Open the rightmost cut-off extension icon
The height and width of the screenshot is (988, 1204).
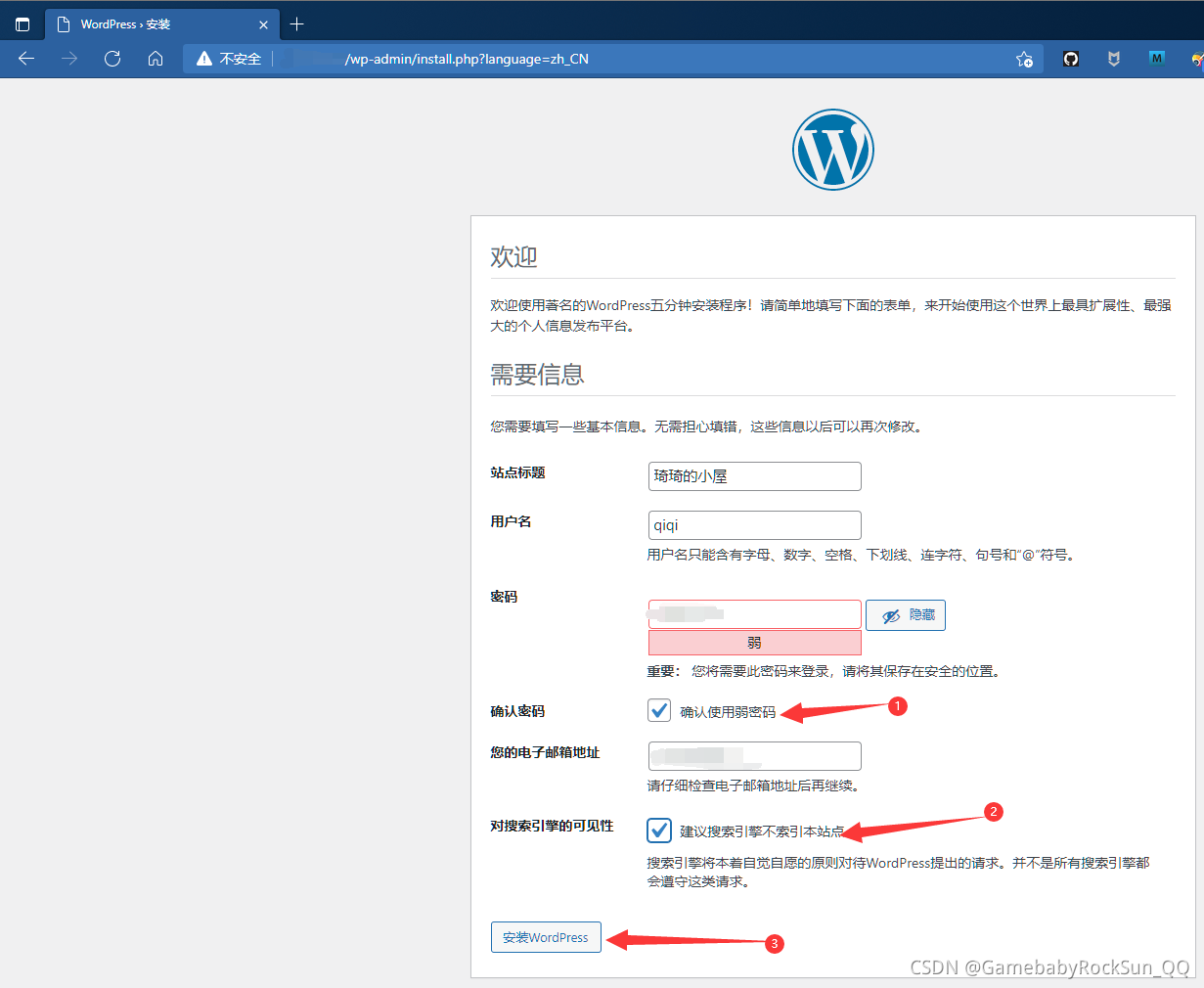(1197, 59)
